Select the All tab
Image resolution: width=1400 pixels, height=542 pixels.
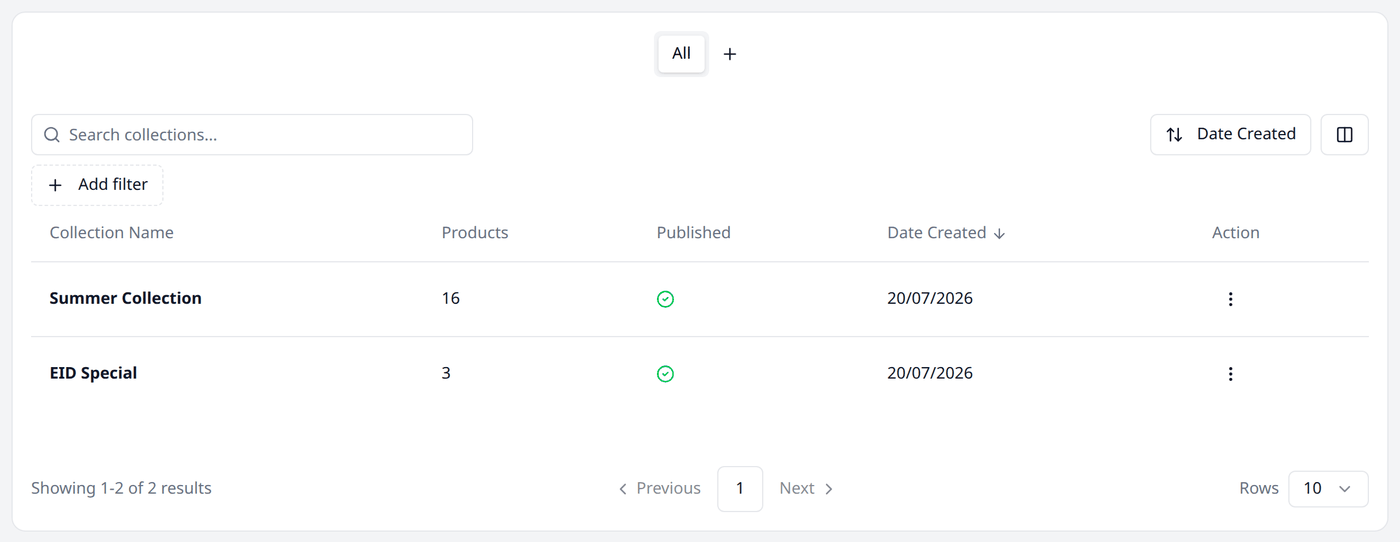pos(681,54)
